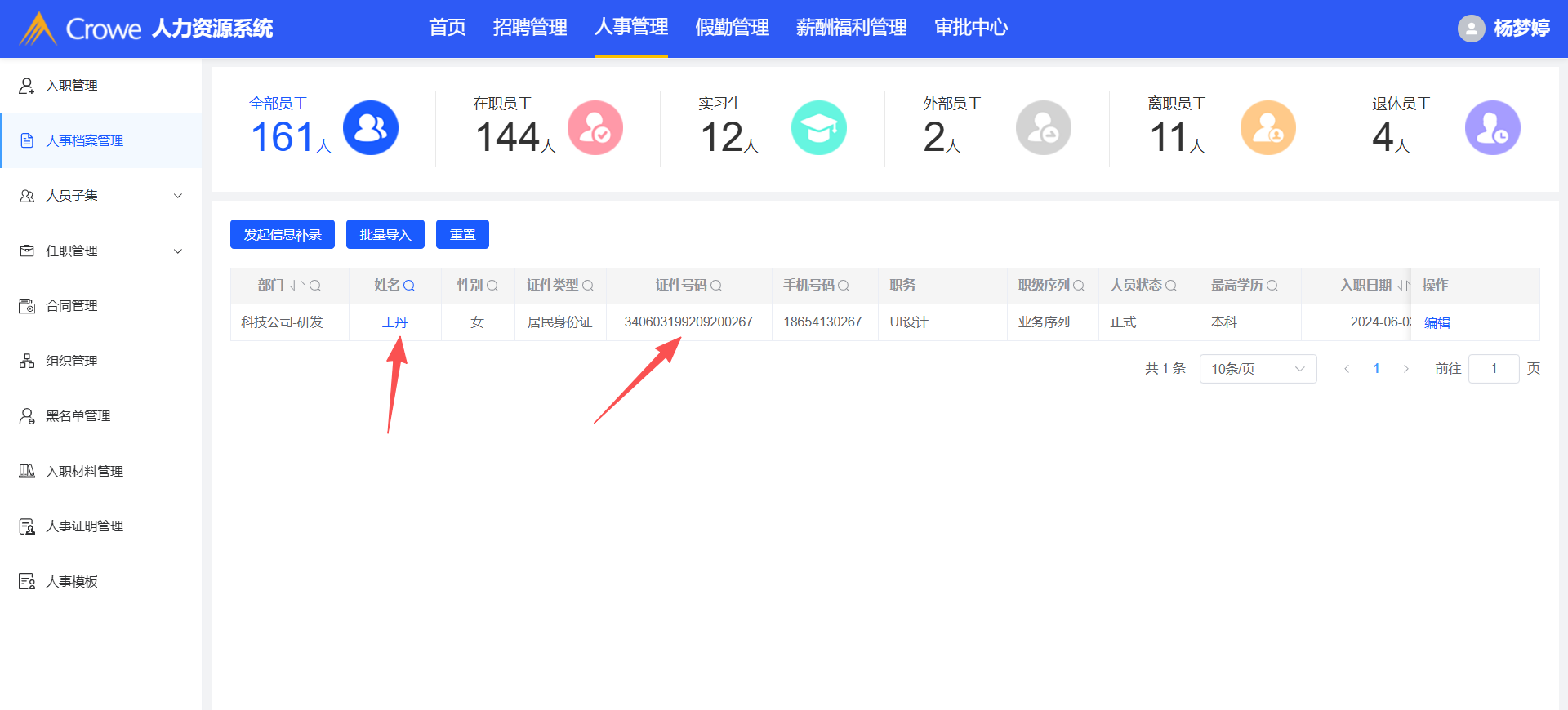Click the 前往 page number input
This screenshot has width=1568, height=710.
click(x=1494, y=369)
